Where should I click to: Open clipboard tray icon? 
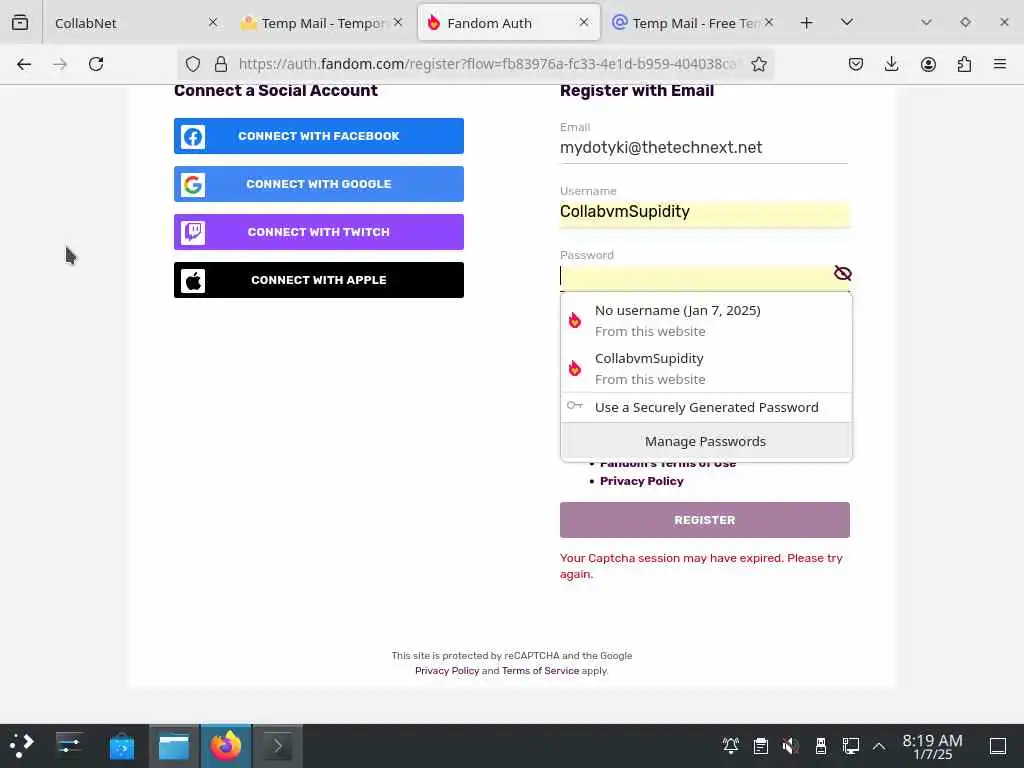pos(760,746)
